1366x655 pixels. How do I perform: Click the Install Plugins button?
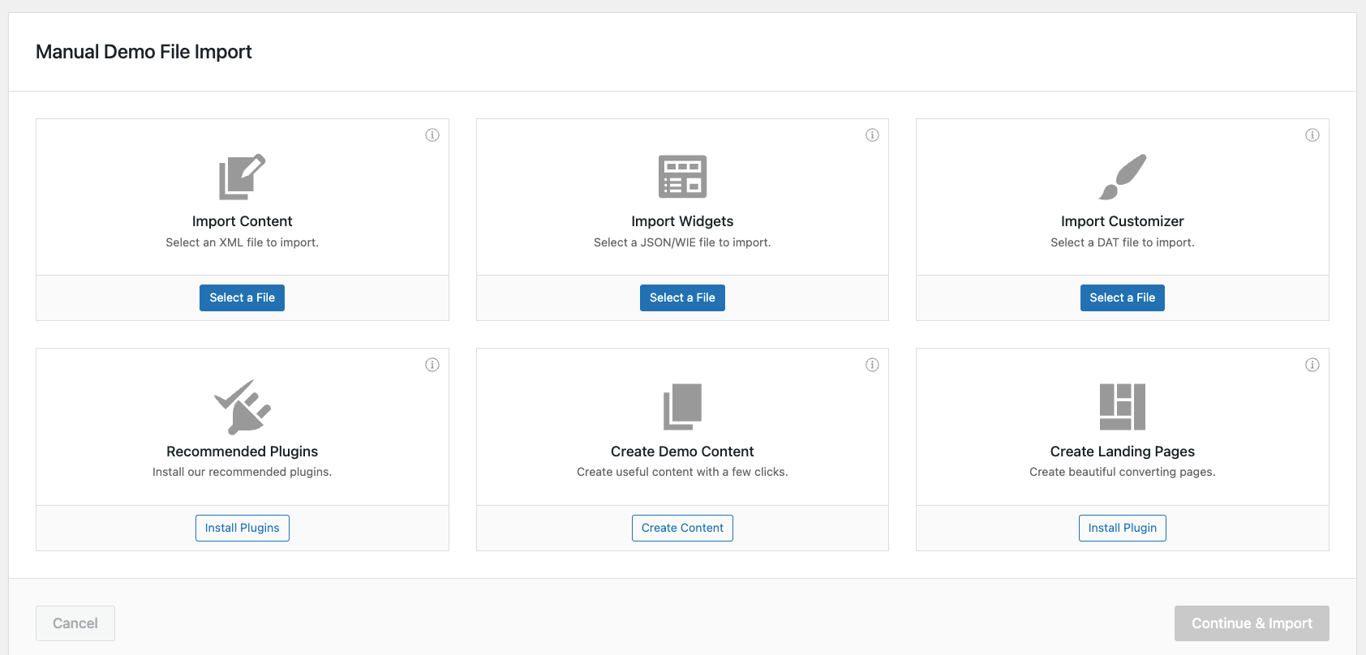click(242, 528)
